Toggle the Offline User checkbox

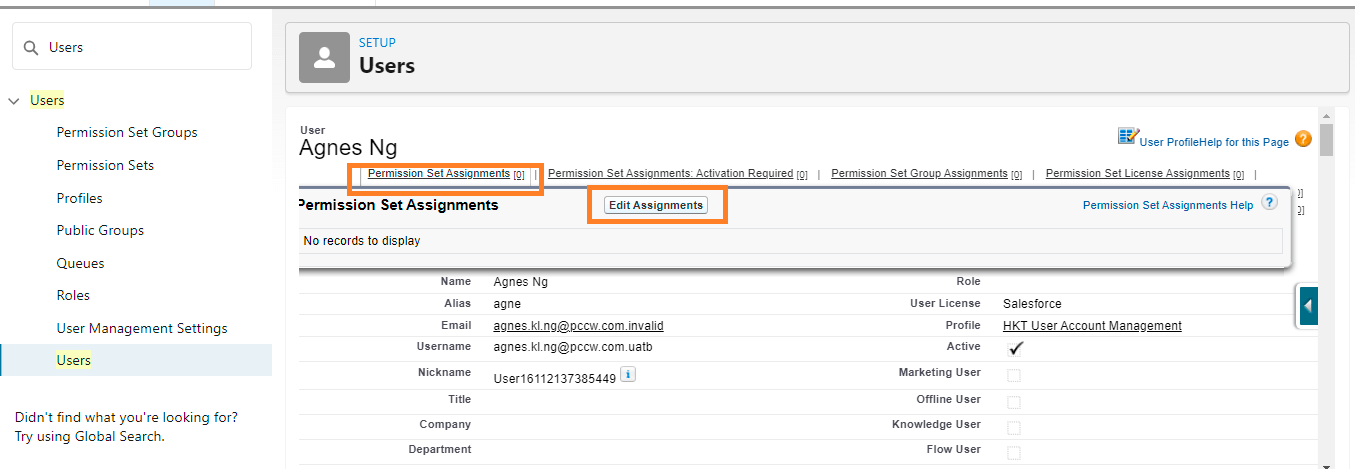1014,402
